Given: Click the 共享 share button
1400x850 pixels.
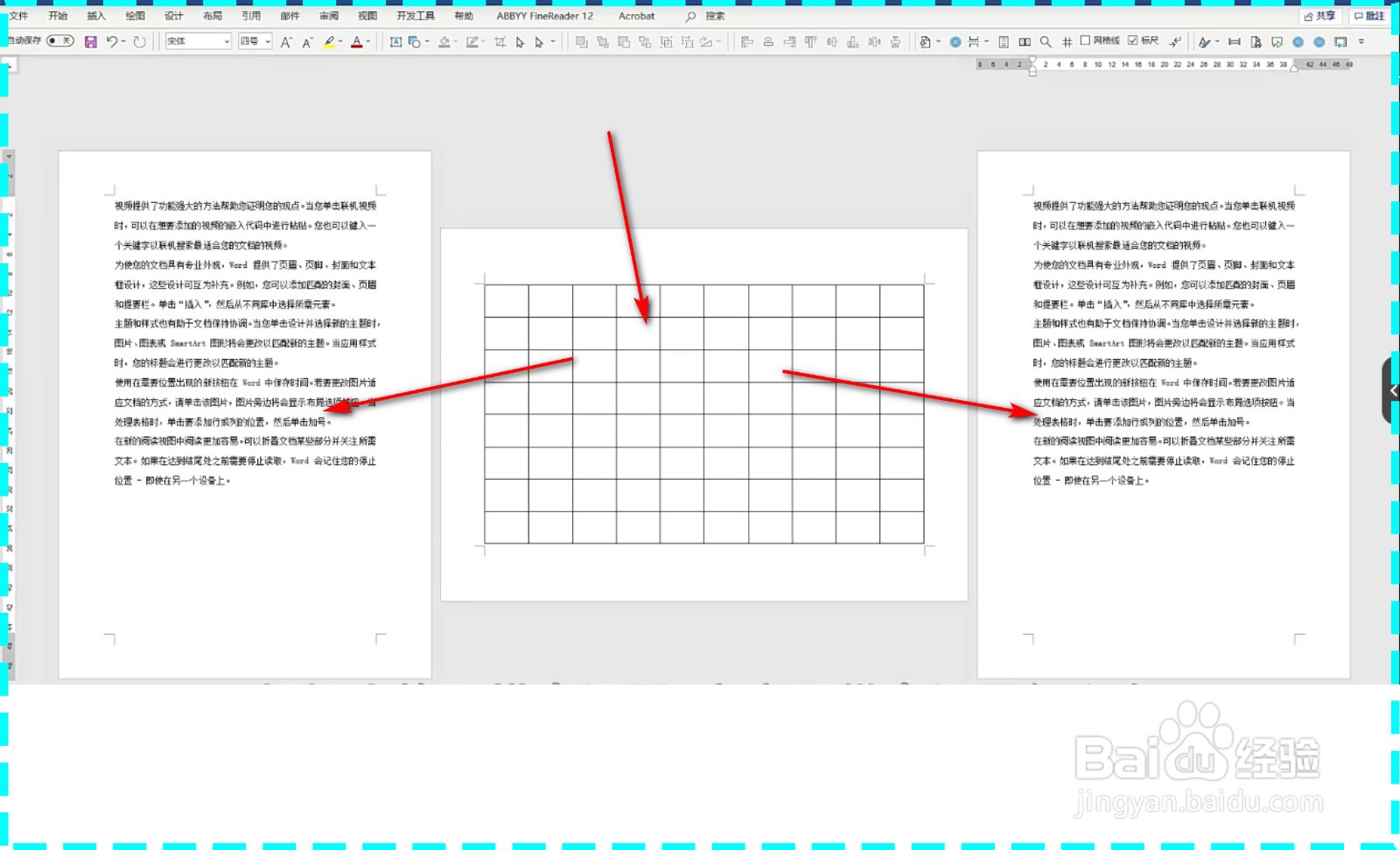Looking at the screenshot, I should coord(1320,16).
